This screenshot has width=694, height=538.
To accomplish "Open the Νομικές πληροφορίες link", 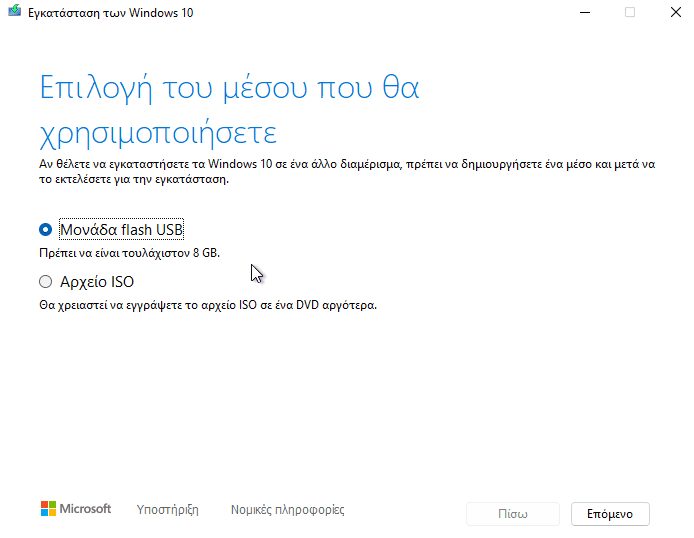I will (288, 510).
